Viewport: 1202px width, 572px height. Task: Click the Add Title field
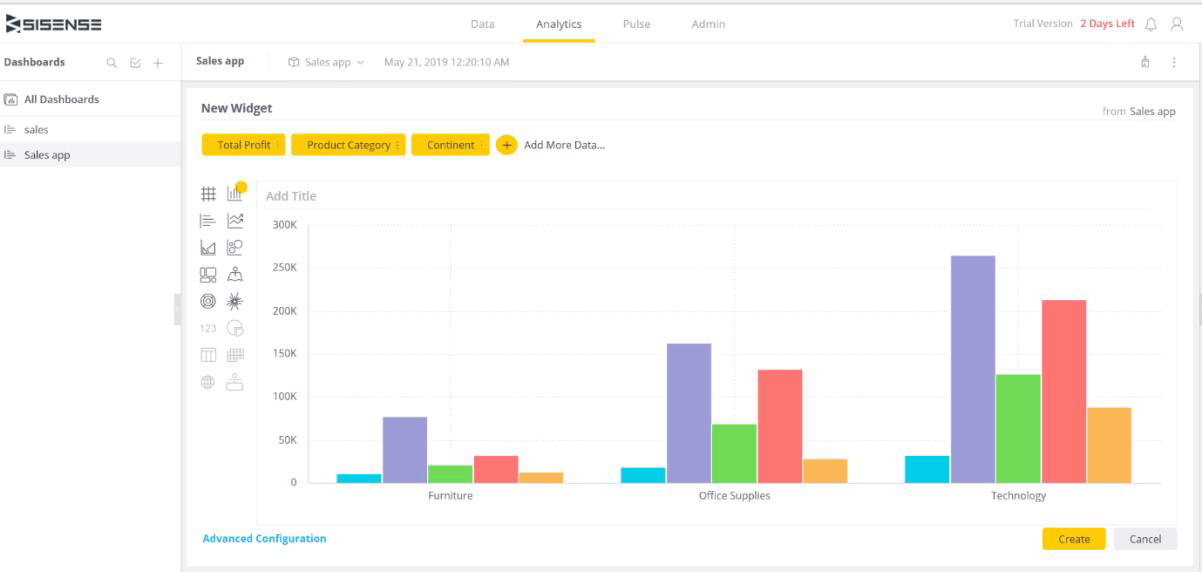(x=291, y=196)
